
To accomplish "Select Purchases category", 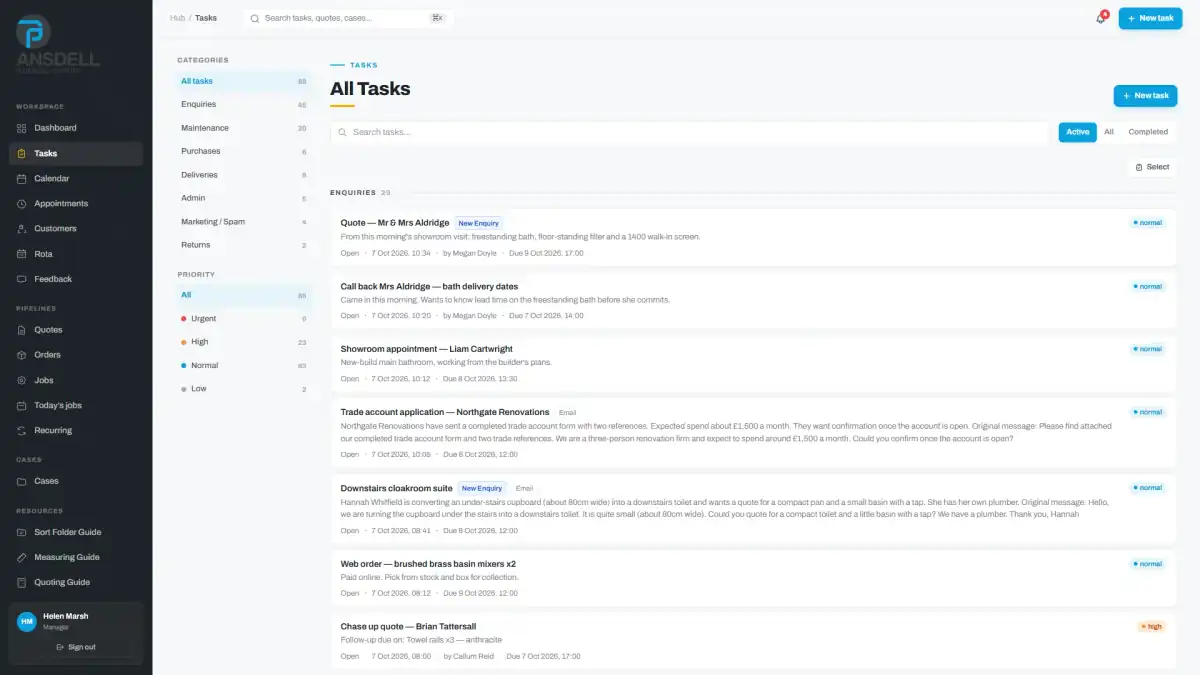I will click(244, 151).
